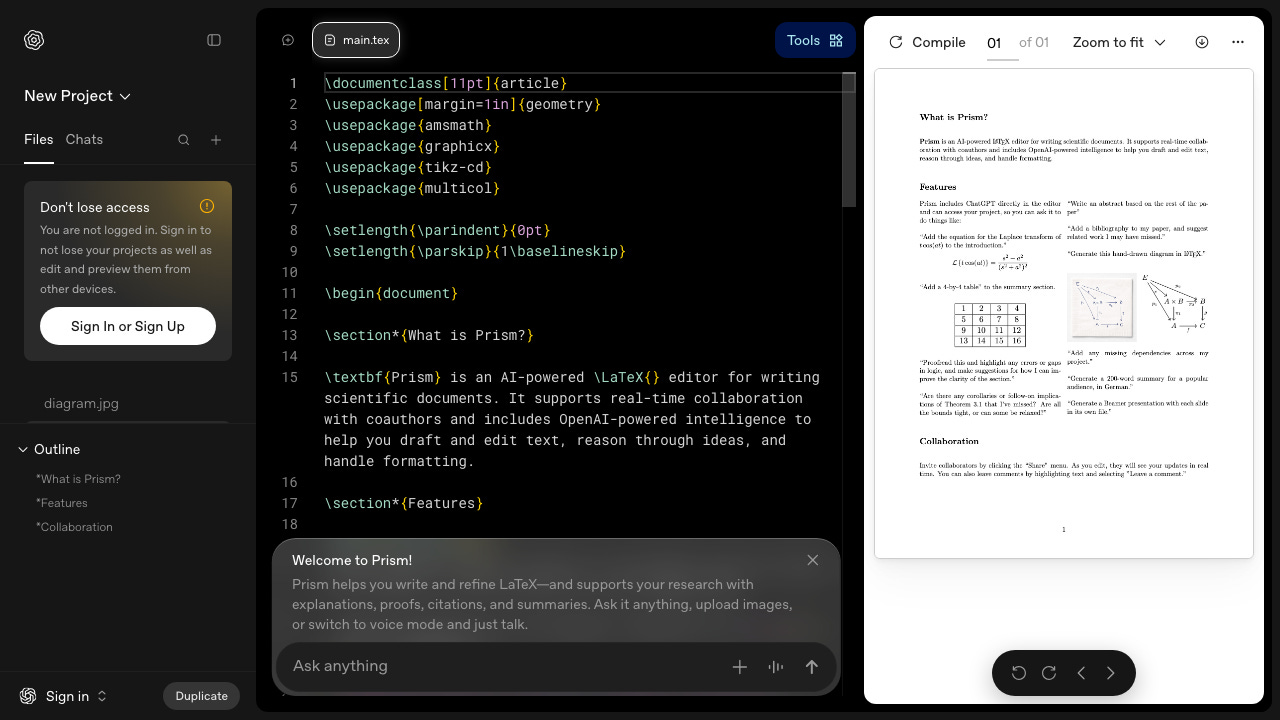The width and height of the screenshot is (1280, 720).
Task: Click Sign In or Sign Up button
Action: tap(128, 326)
